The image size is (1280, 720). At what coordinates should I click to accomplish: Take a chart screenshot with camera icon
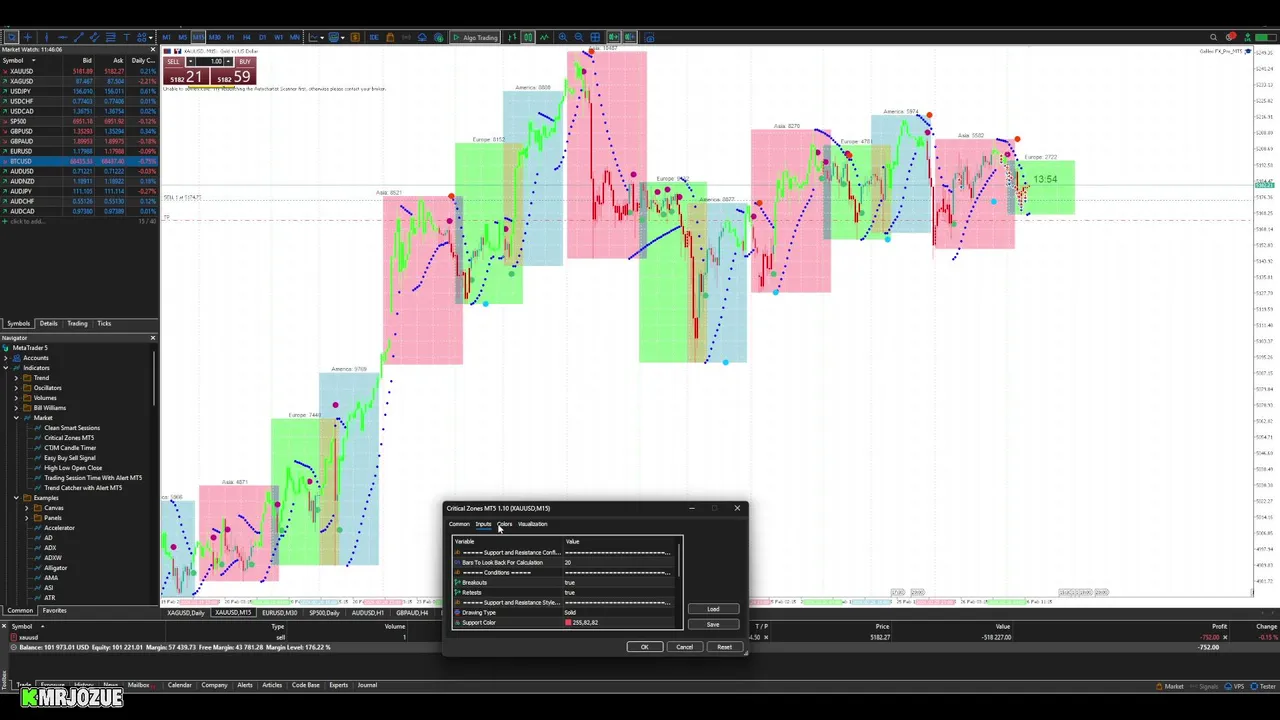point(648,37)
